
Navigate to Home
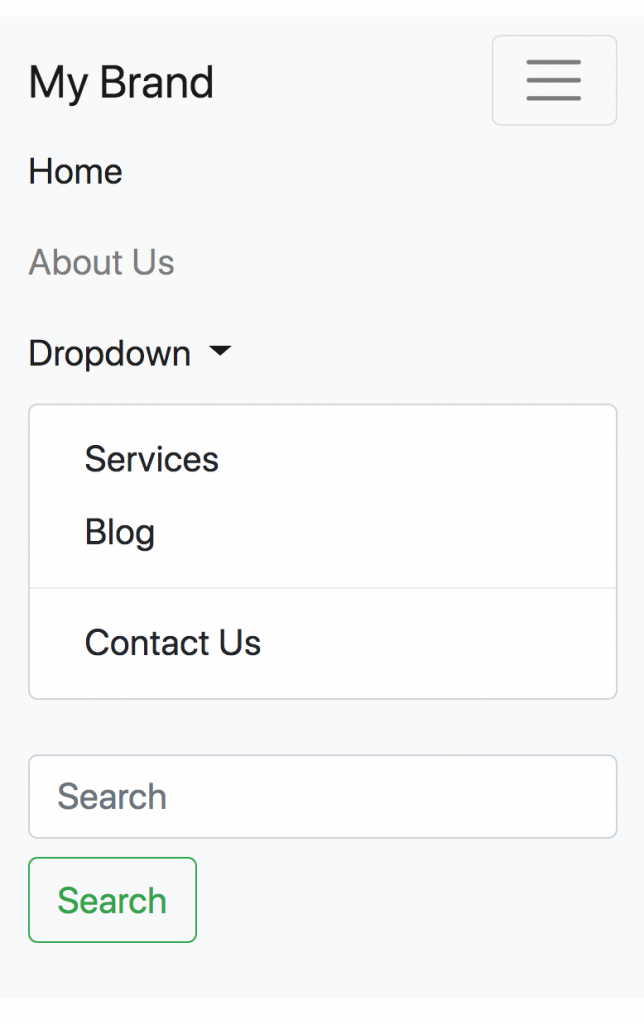[x=75, y=172]
